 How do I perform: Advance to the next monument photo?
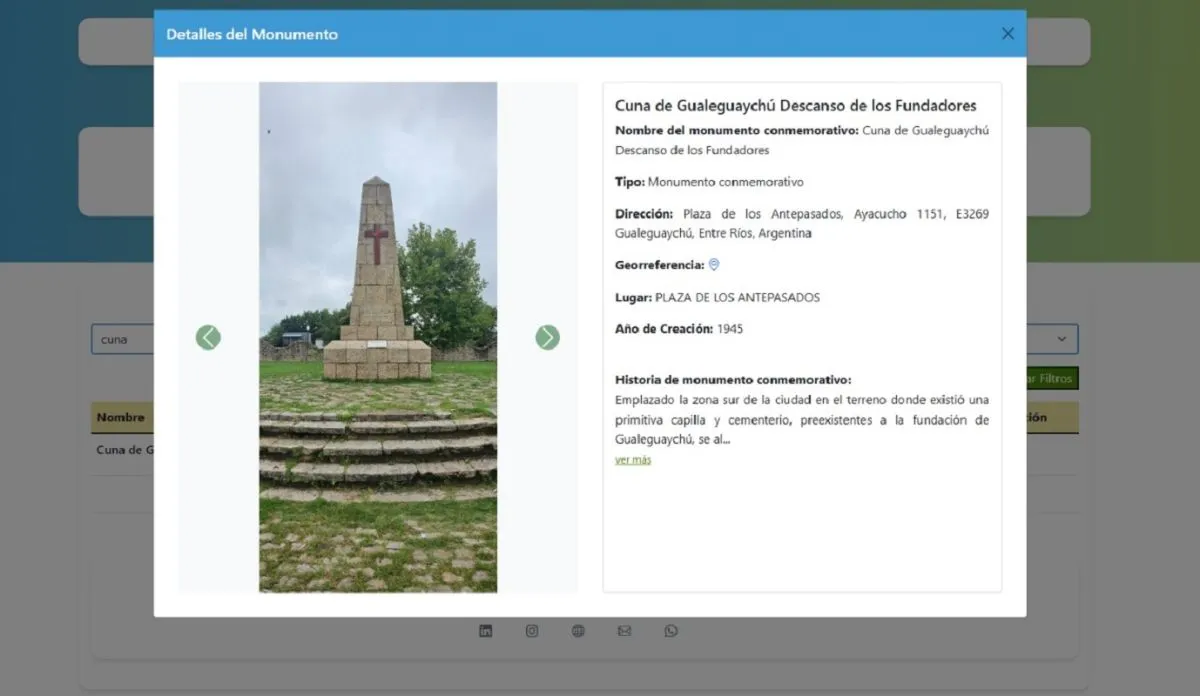[547, 338]
